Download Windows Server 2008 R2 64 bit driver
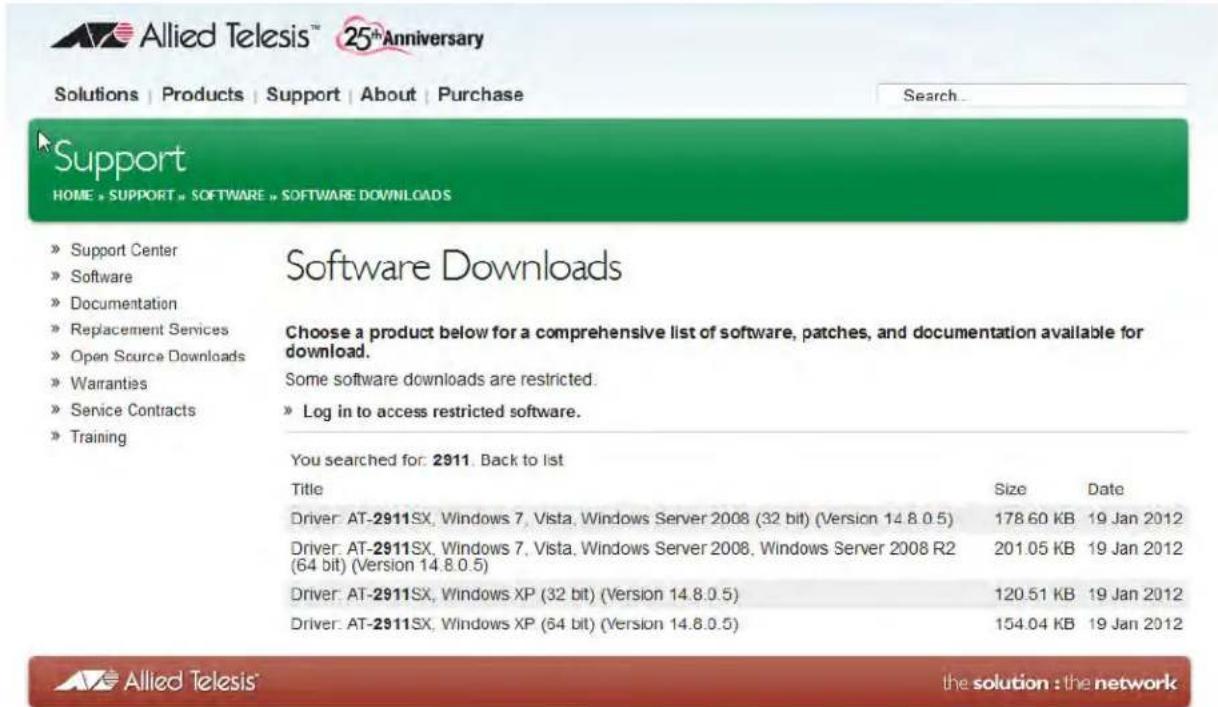1218x707 pixels. pos(623,556)
